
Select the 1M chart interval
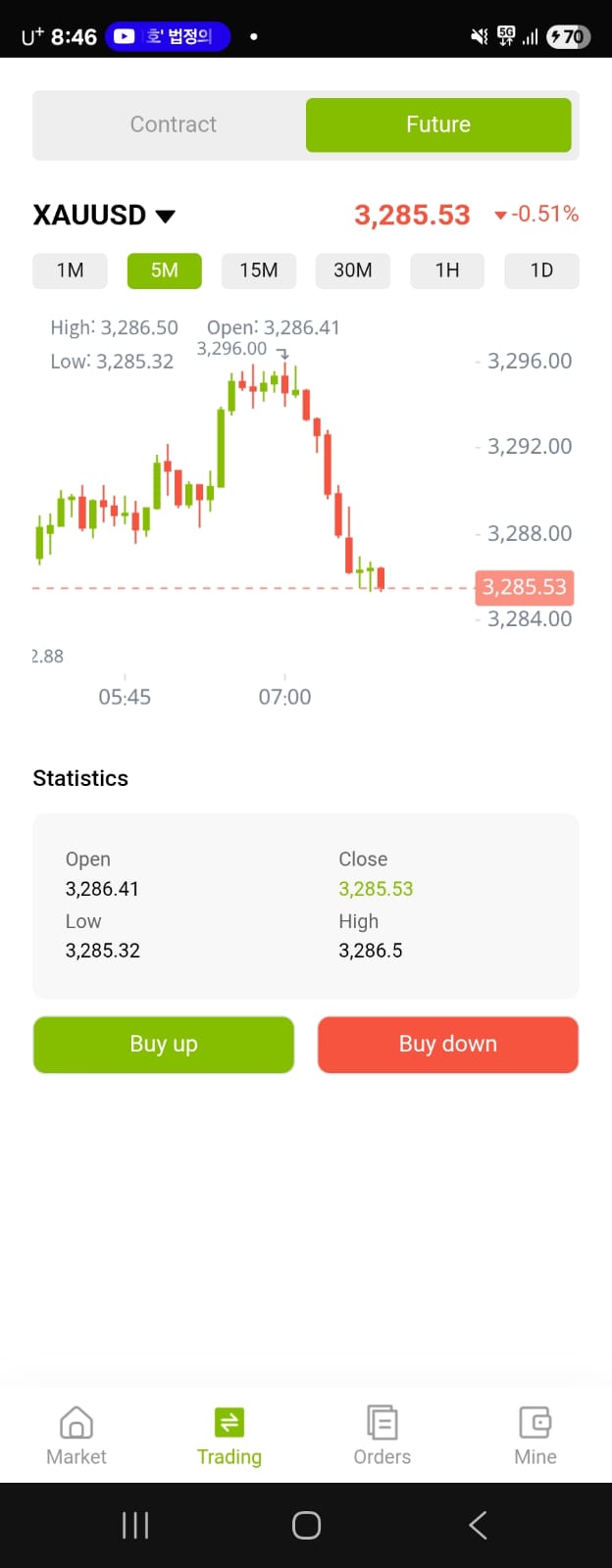[70, 270]
